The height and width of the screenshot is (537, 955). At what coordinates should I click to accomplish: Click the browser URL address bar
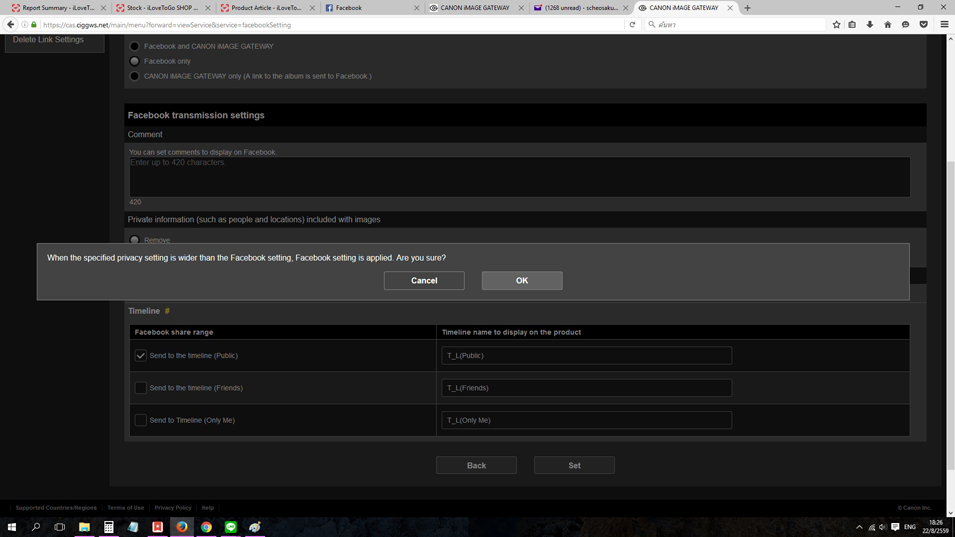[332, 25]
